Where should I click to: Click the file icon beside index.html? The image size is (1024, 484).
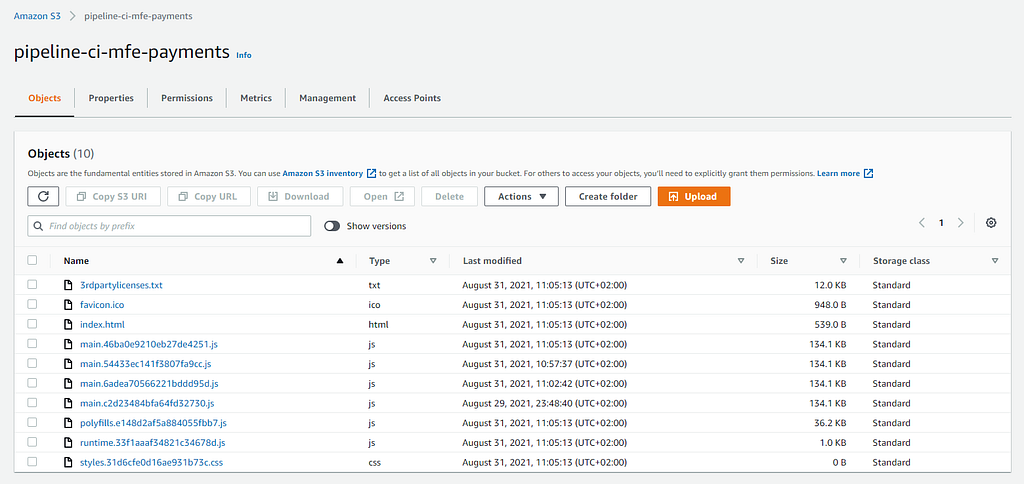point(67,325)
